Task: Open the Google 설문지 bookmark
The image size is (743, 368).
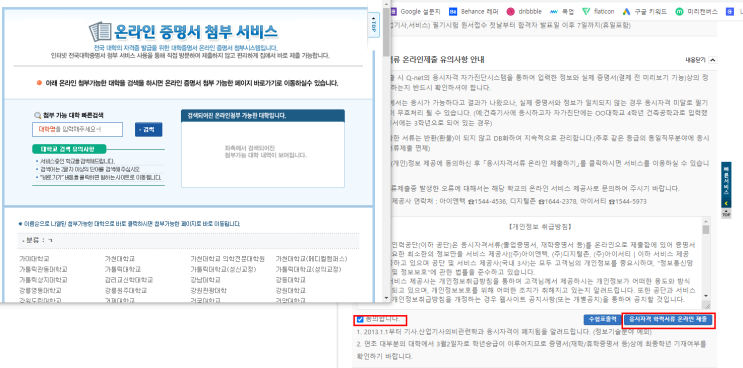Action: coord(416,11)
